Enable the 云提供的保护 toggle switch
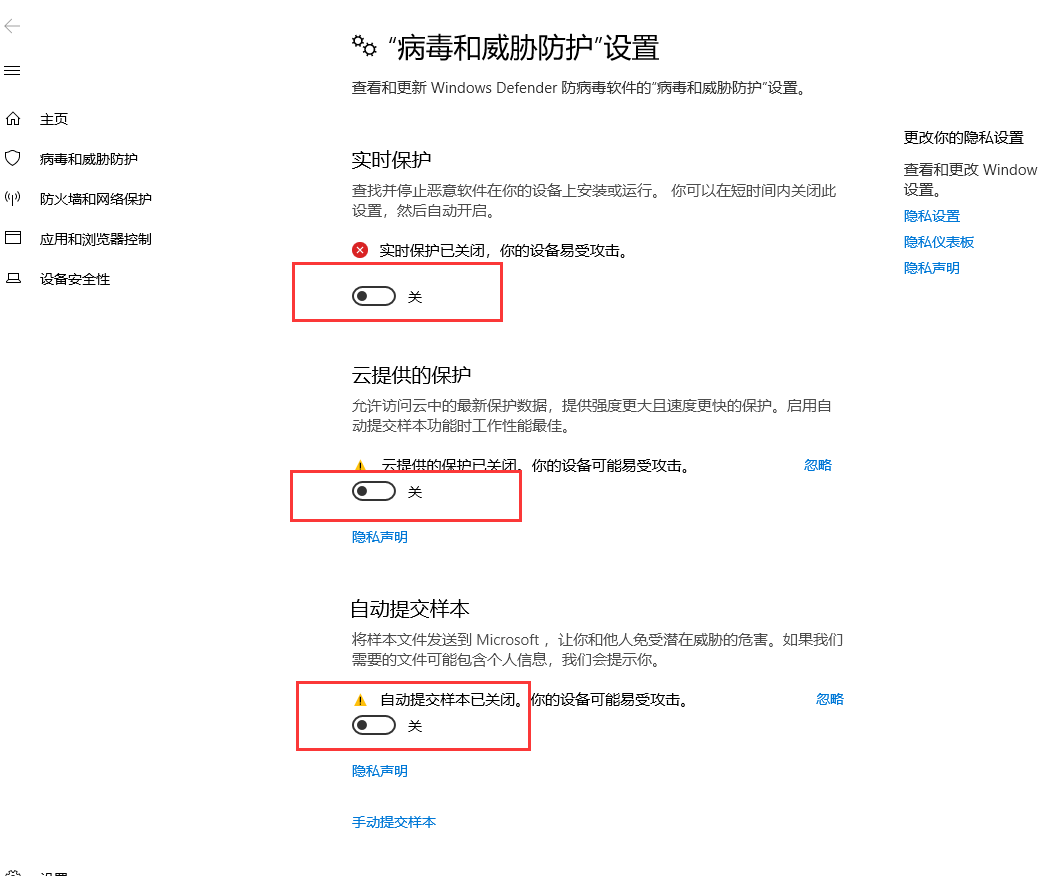Screen dimensions: 1038x876 pyautogui.click(x=374, y=491)
